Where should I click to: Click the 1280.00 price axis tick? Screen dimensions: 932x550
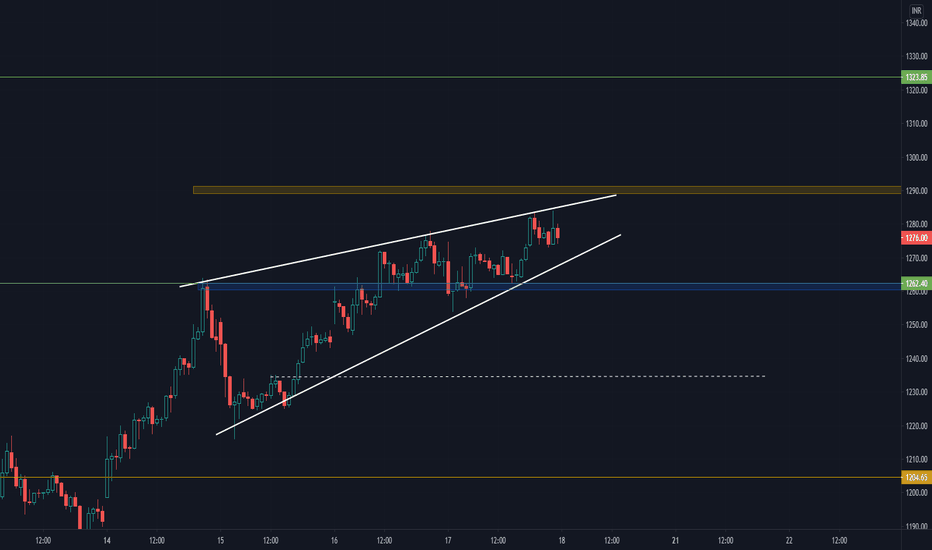(916, 224)
